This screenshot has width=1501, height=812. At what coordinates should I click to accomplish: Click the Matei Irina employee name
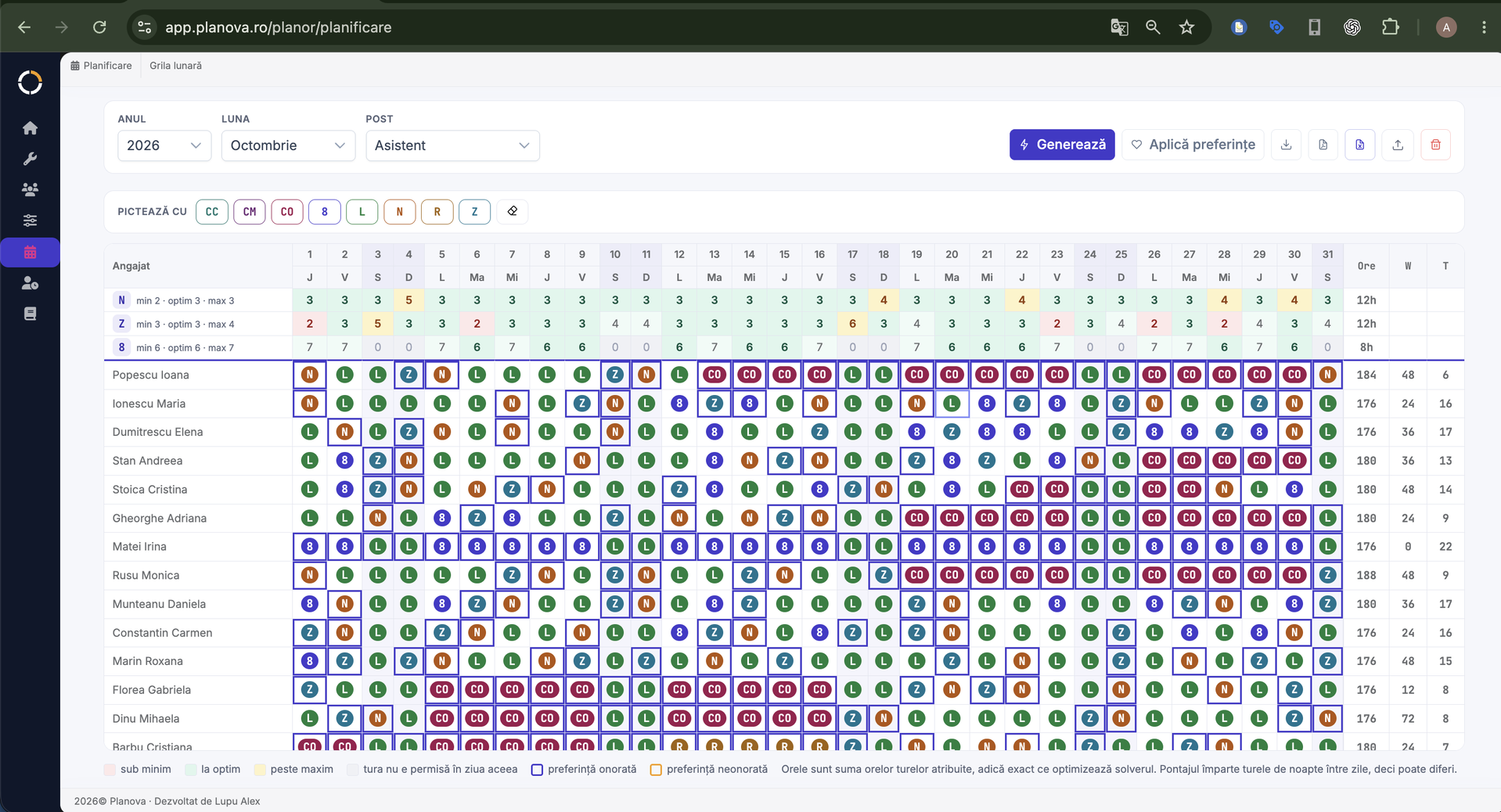click(139, 546)
